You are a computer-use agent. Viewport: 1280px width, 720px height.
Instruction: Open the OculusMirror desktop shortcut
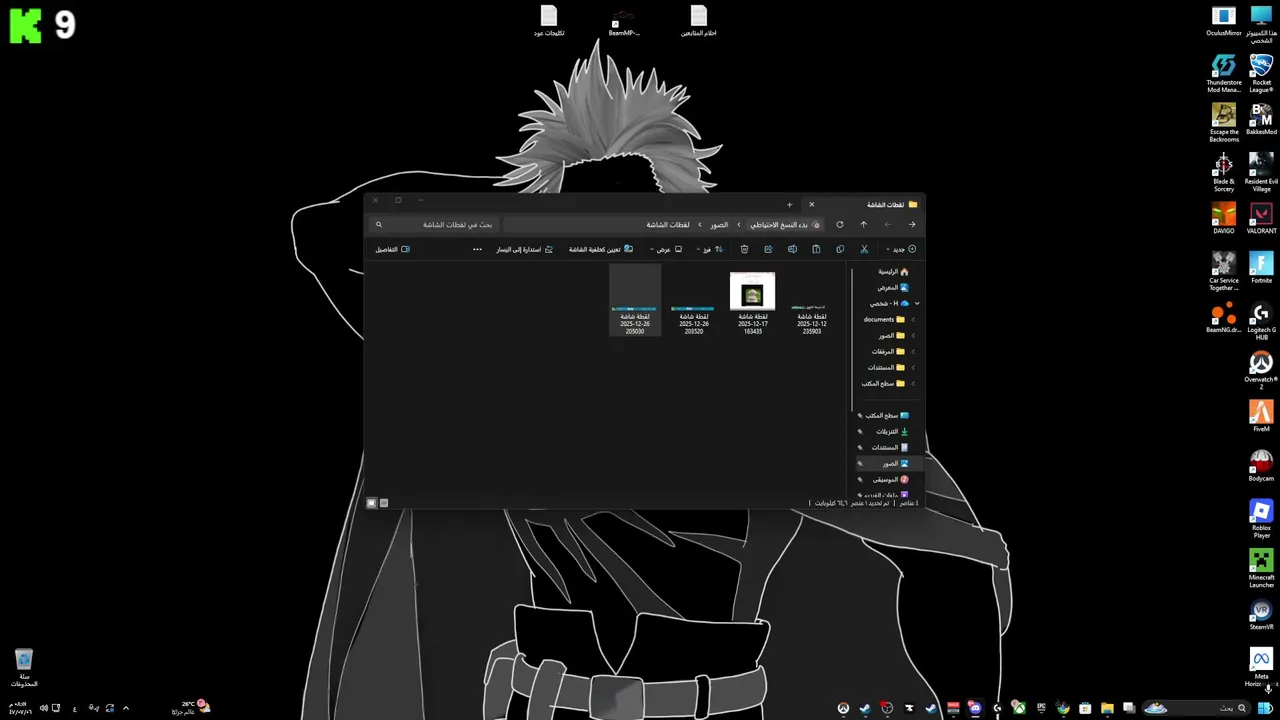(1224, 22)
